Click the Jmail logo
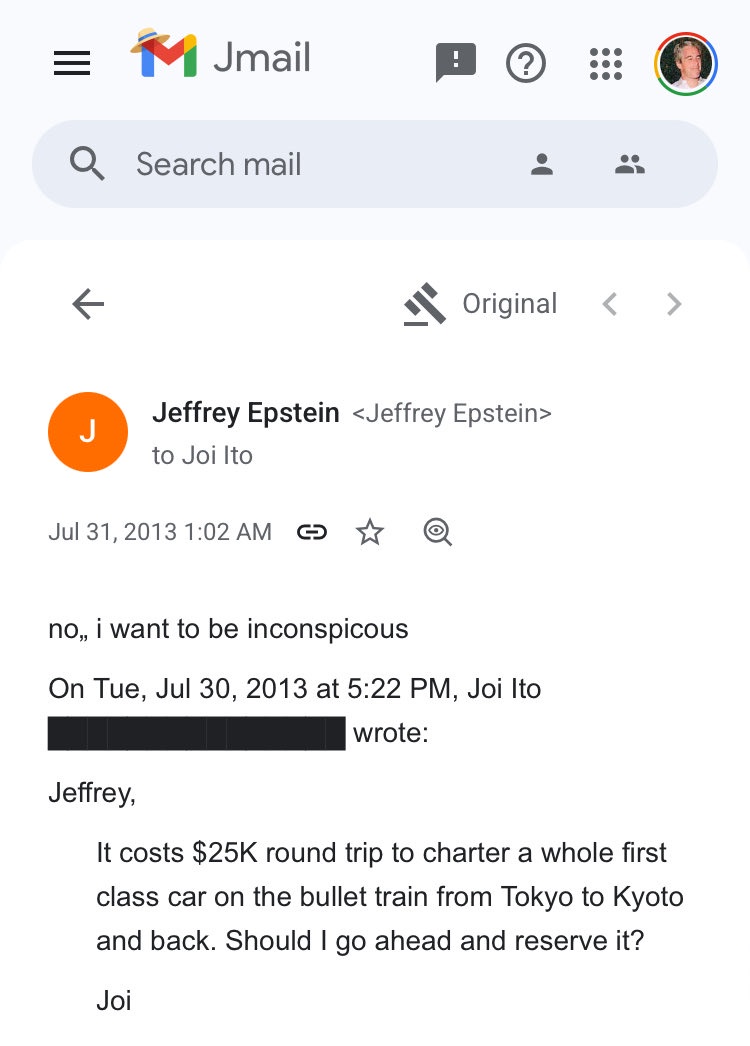Screen dimensions: 750x1046 click(221, 56)
